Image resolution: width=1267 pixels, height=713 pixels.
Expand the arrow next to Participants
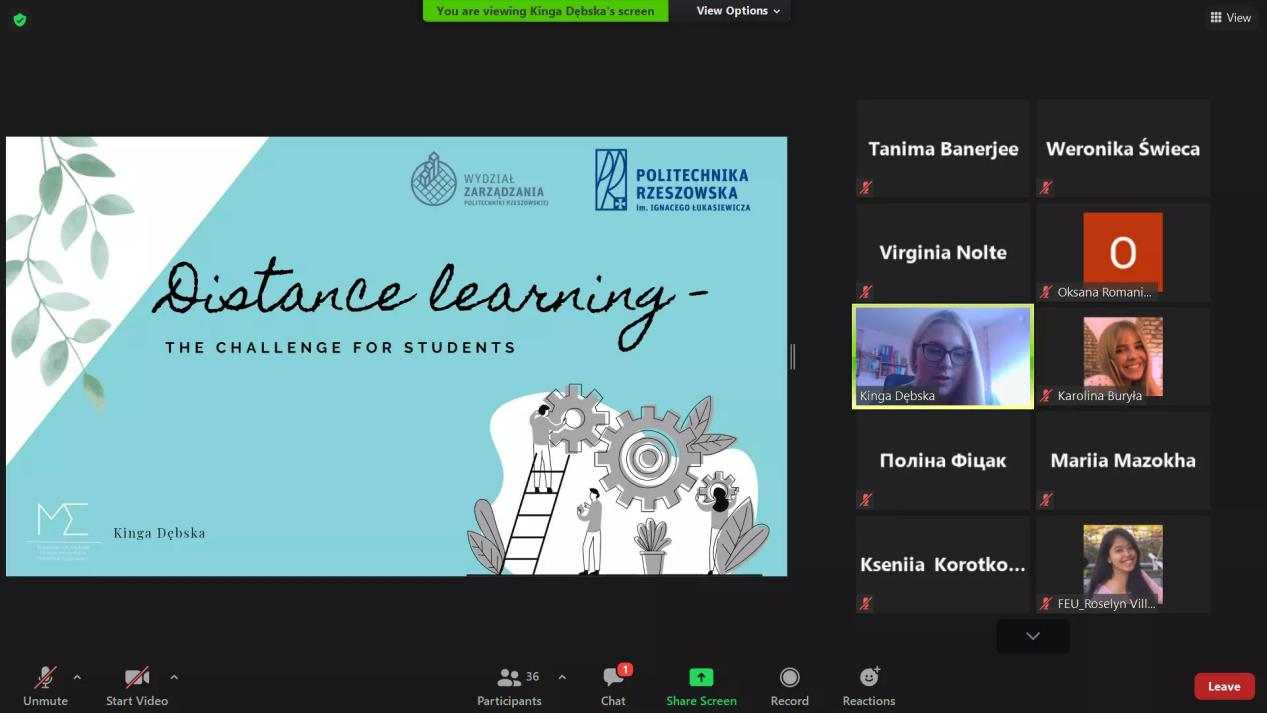point(562,677)
